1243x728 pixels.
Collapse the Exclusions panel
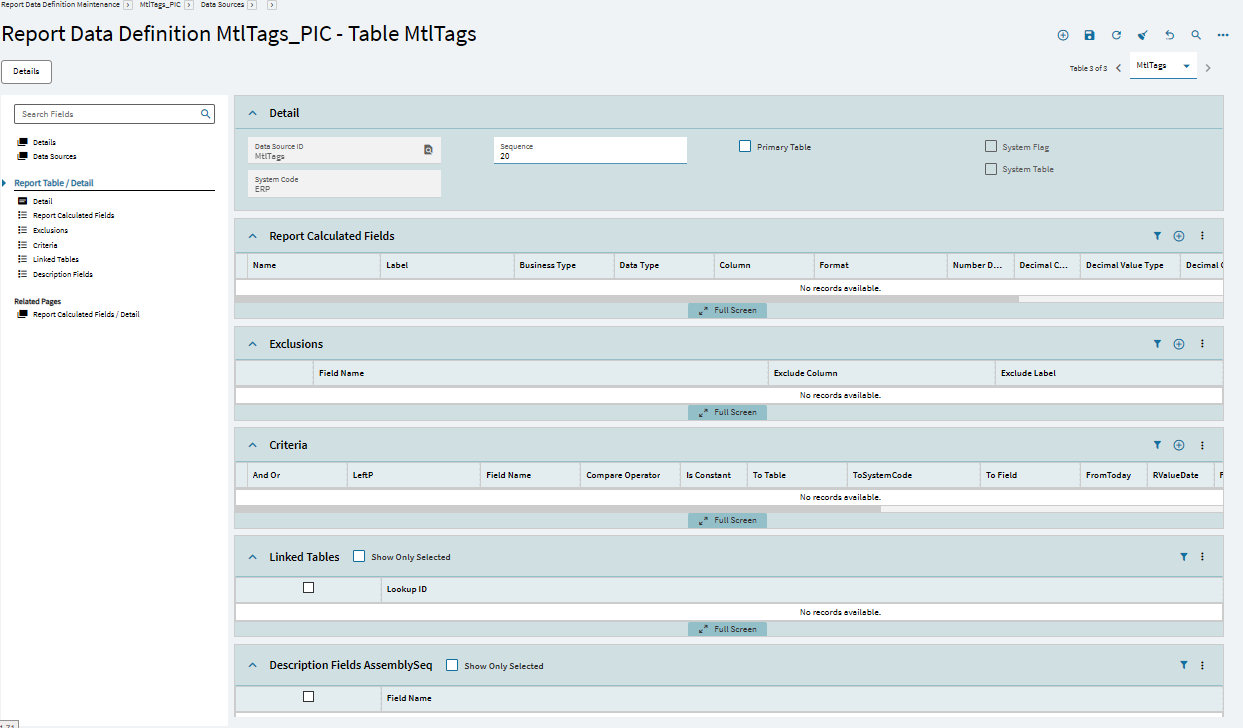click(x=253, y=344)
